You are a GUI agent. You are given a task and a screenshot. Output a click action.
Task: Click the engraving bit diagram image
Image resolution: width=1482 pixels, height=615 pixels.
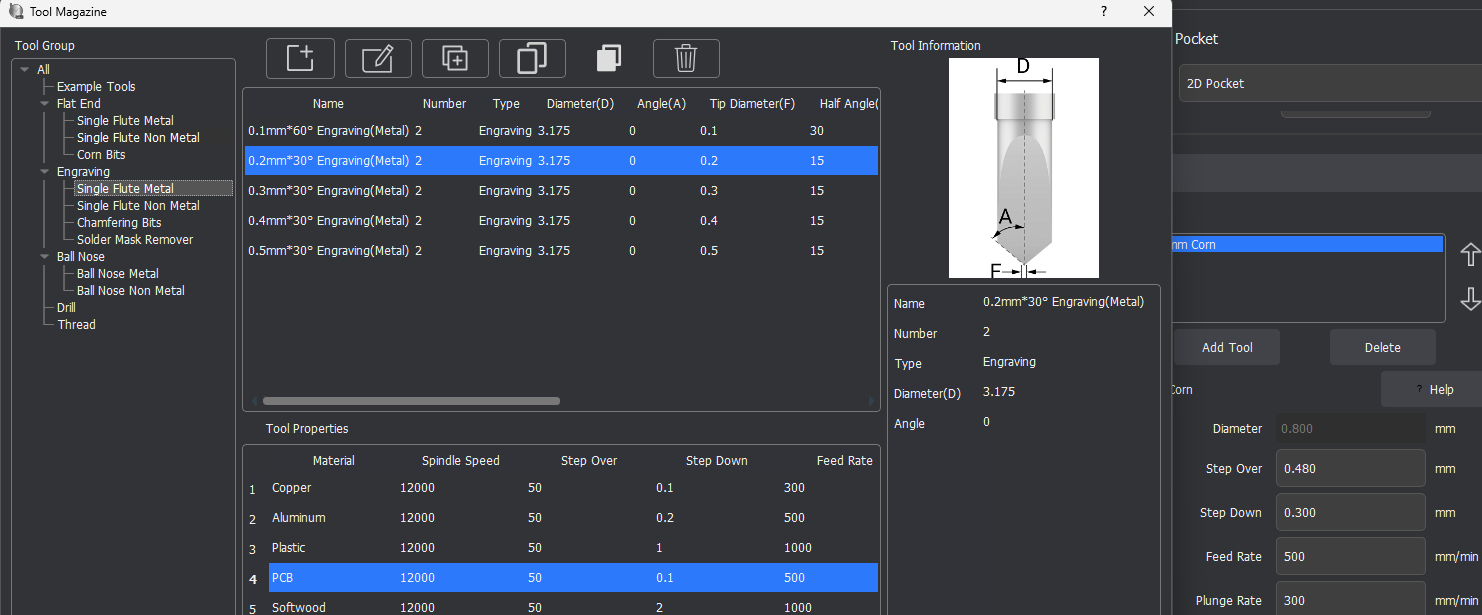pyautogui.click(x=1024, y=168)
